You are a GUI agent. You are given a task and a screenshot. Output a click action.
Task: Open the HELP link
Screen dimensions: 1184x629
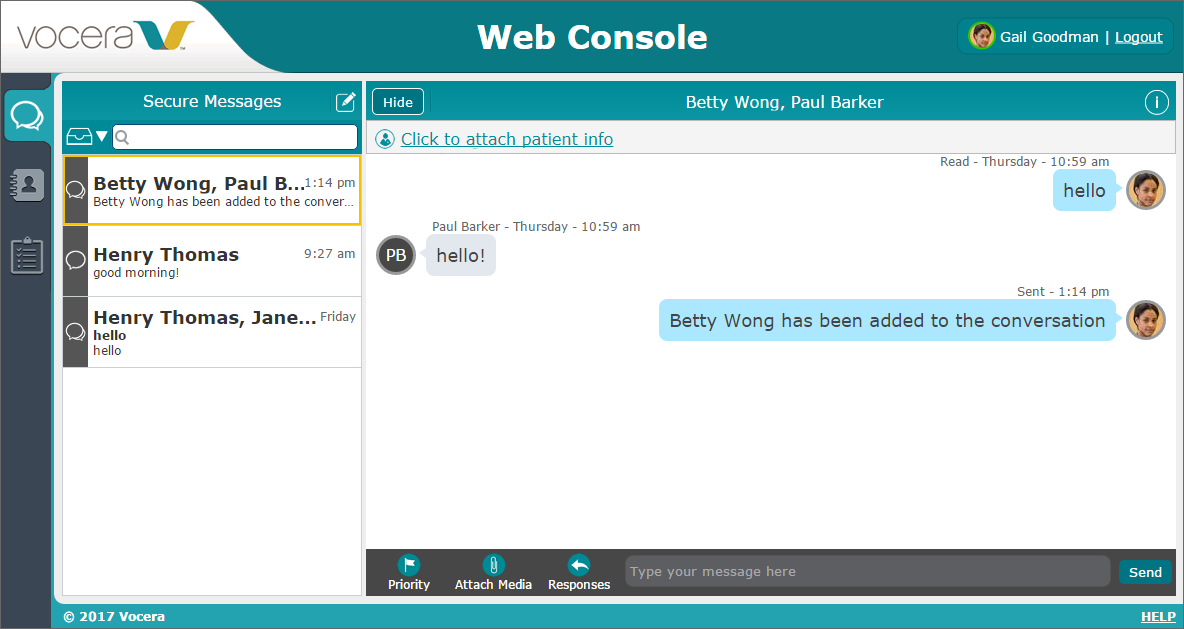point(1158,617)
